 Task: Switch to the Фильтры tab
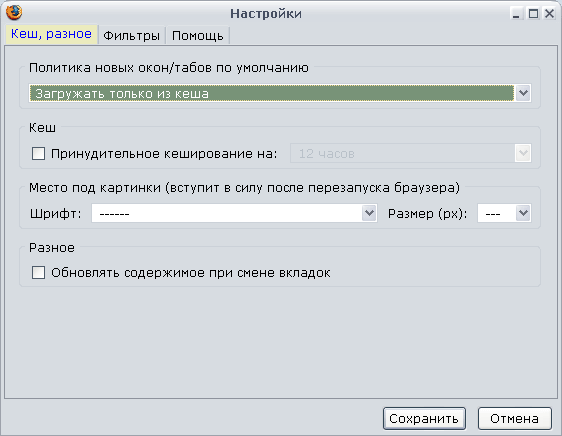pyautogui.click(x=132, y=35)
